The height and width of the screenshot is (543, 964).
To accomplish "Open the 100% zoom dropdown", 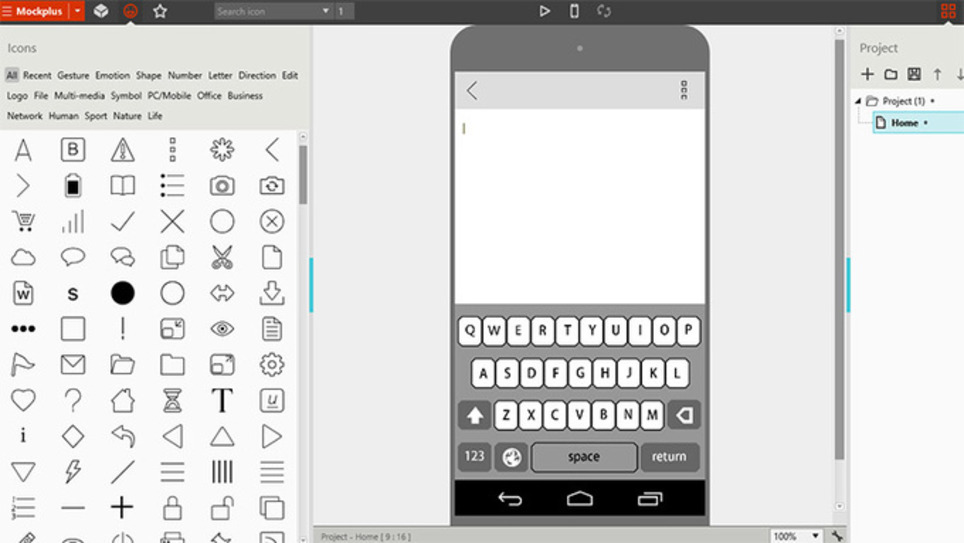I will click(x=815, y=536).
